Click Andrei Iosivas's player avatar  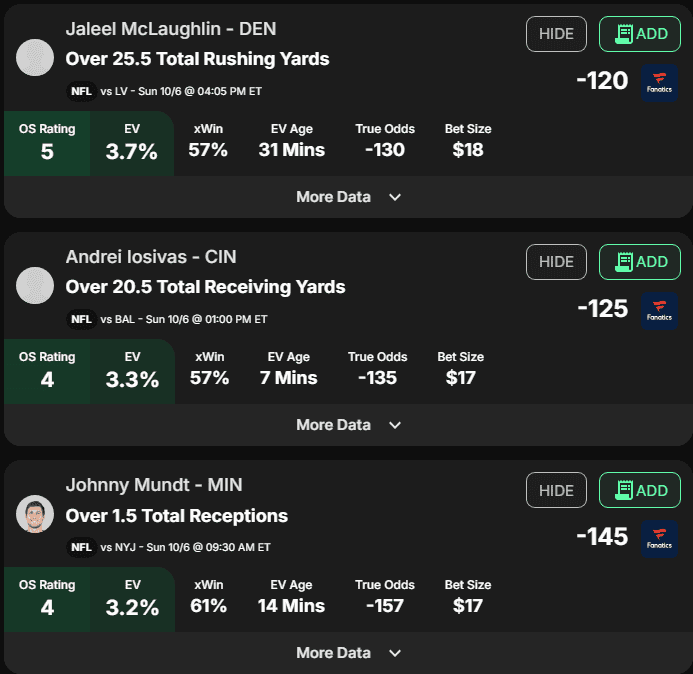(x=36, y=286)
